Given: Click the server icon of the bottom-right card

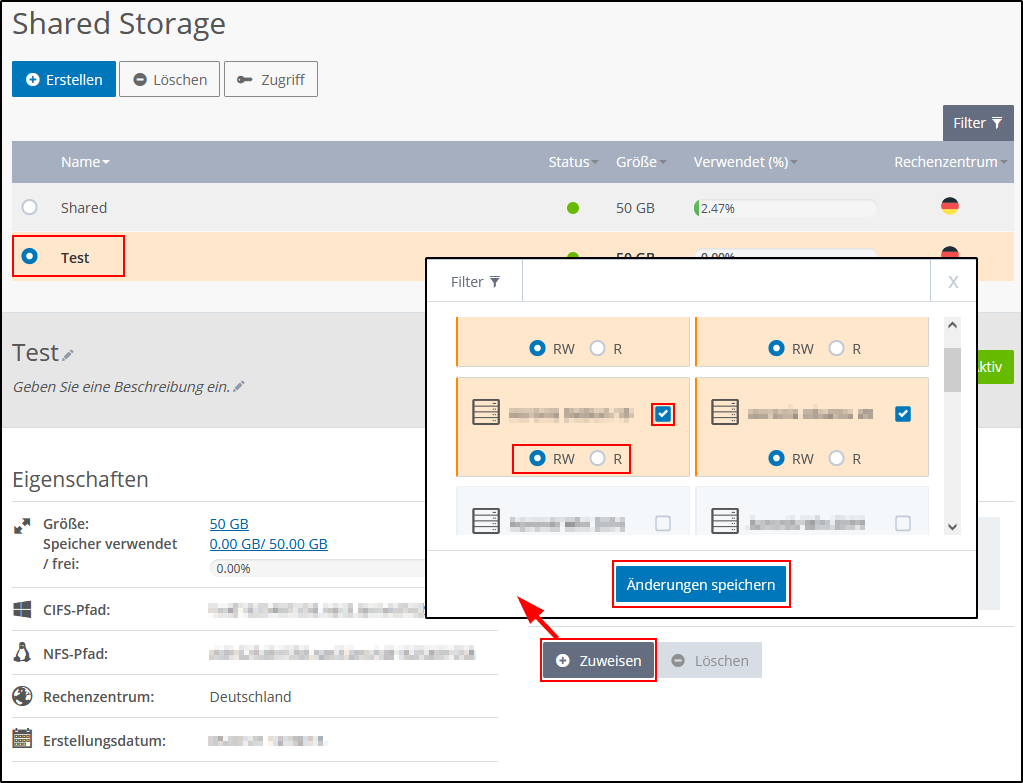Looking at the screenshot, I should tap(725, 521).
